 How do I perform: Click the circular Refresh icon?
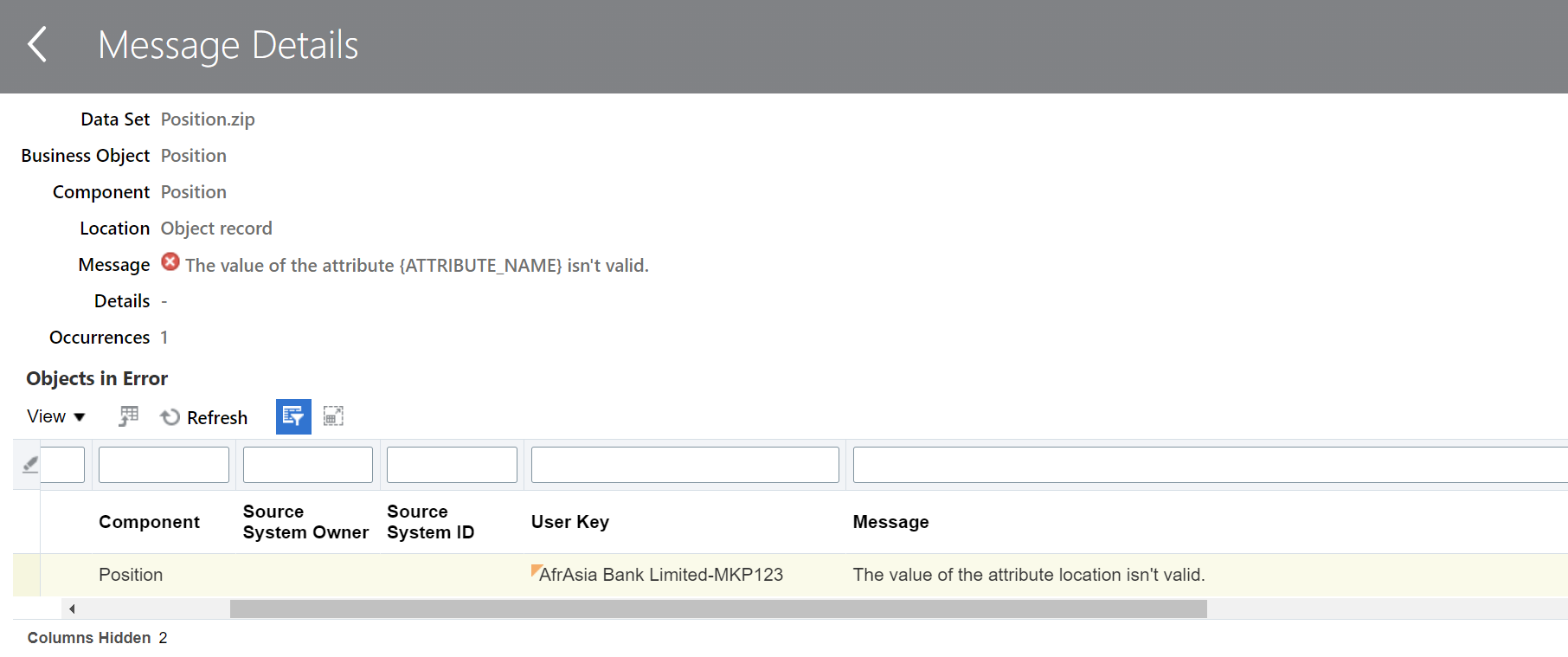tap(170, 416)
